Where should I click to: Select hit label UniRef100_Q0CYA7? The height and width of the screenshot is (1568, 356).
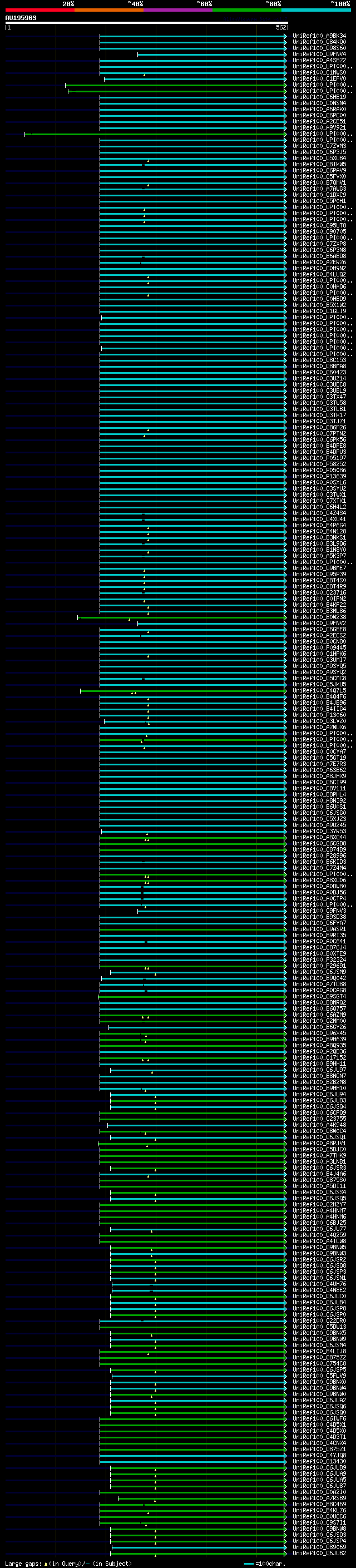pos(319,752)
